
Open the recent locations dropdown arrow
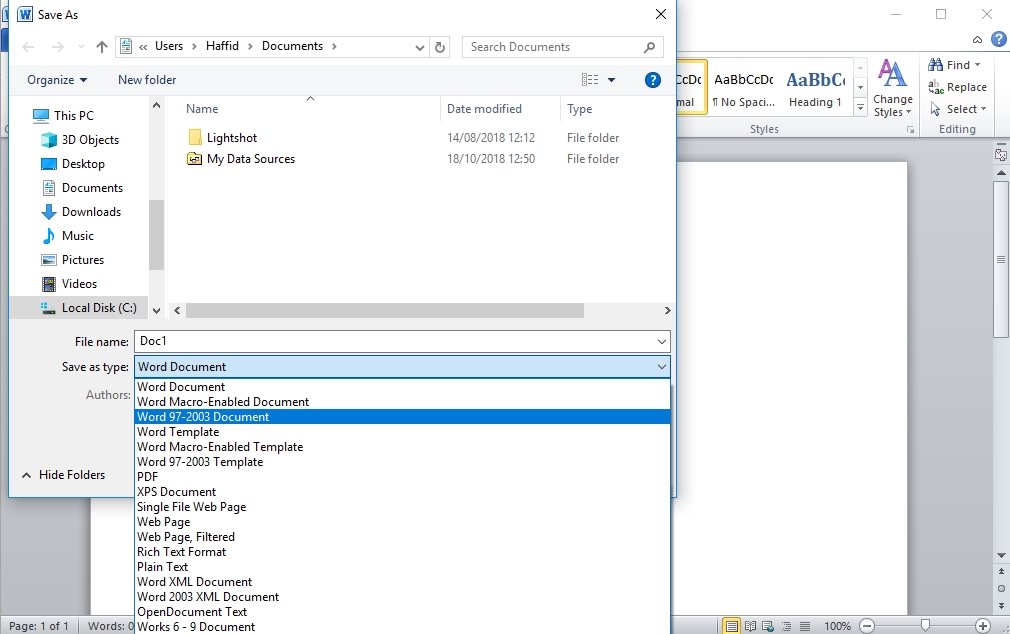point(81,47)
